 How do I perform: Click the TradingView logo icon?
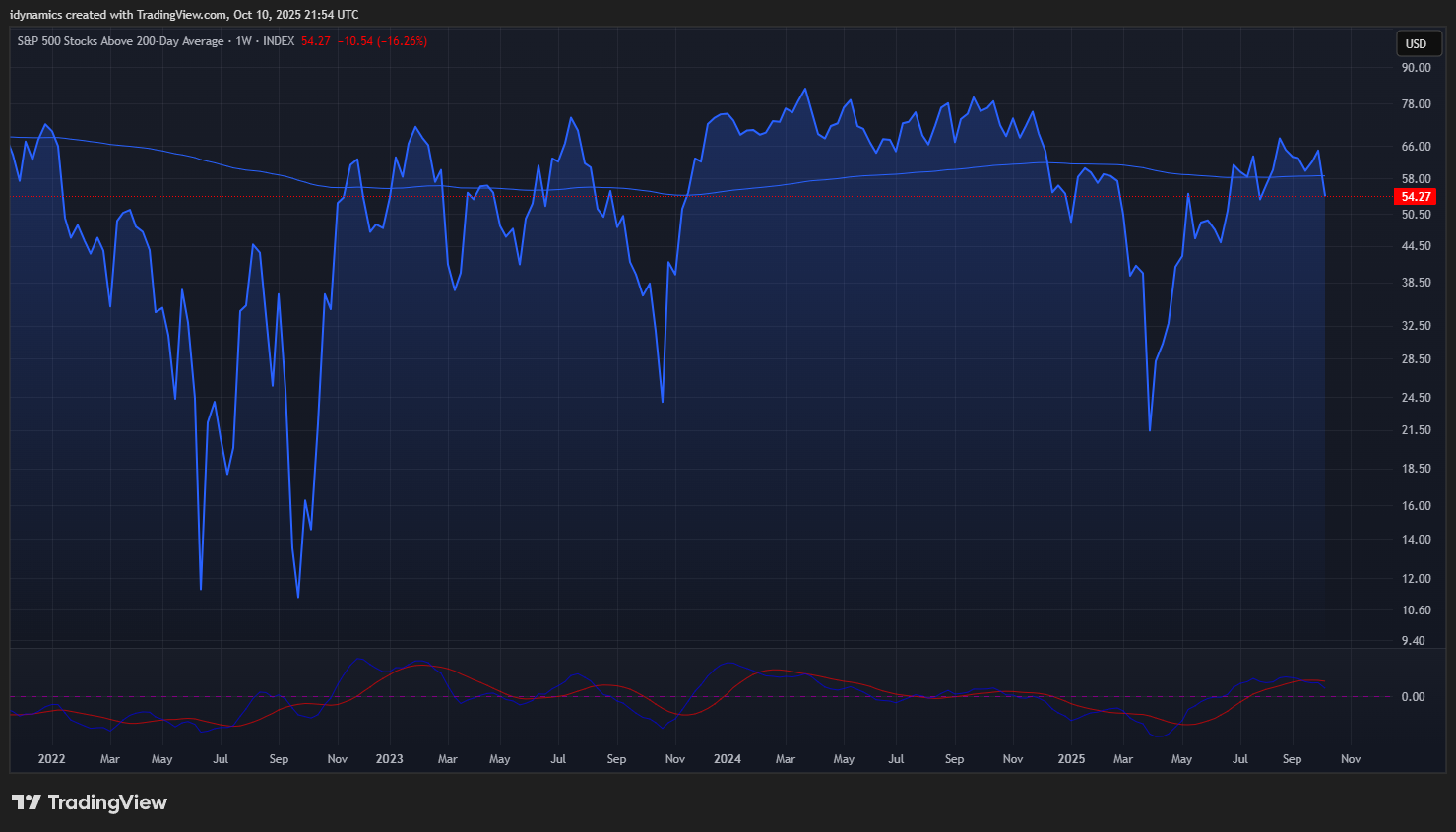tap(27, 802)
